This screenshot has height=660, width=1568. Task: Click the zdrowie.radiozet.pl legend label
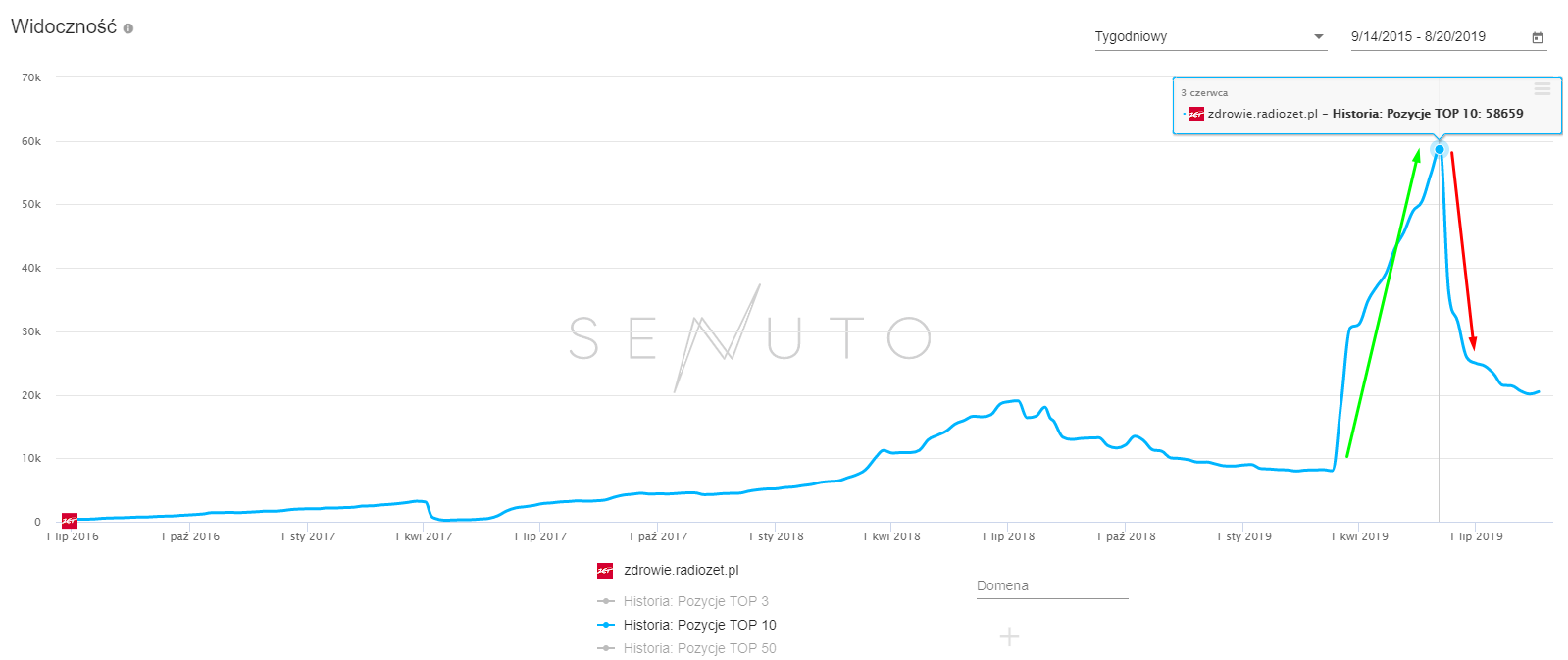tap(681, 570)
